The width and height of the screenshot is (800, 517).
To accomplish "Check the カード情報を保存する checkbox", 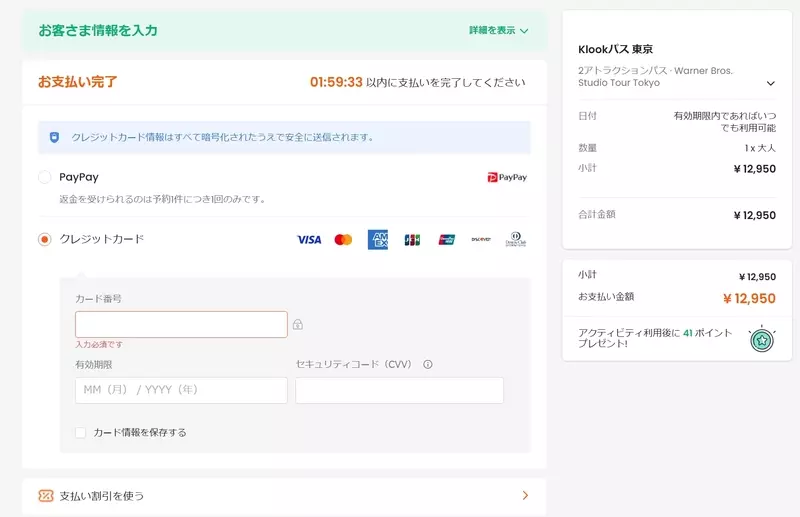I will pyautogui.click(x=81, y=433).
